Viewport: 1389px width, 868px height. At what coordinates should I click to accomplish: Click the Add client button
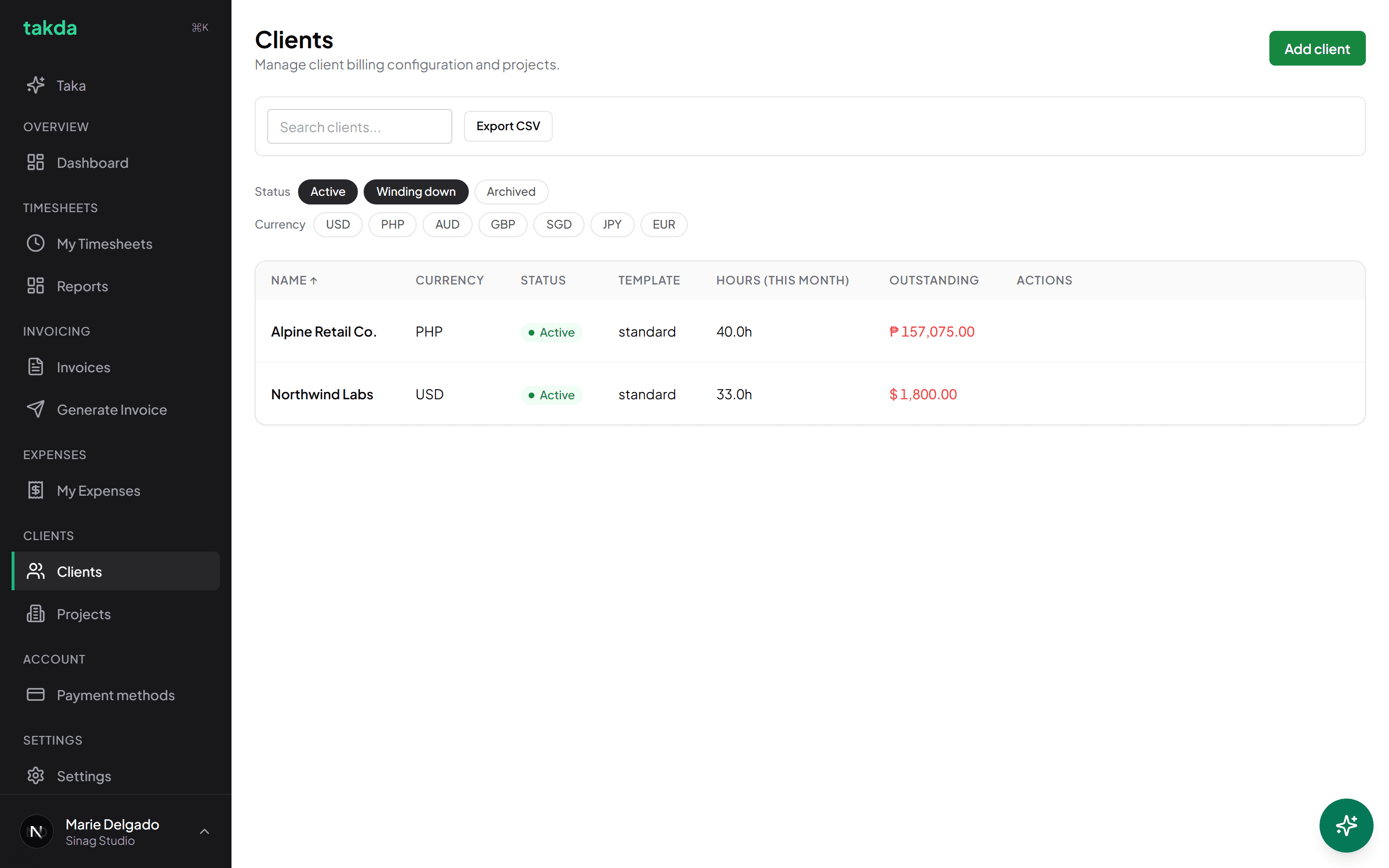1317,48
